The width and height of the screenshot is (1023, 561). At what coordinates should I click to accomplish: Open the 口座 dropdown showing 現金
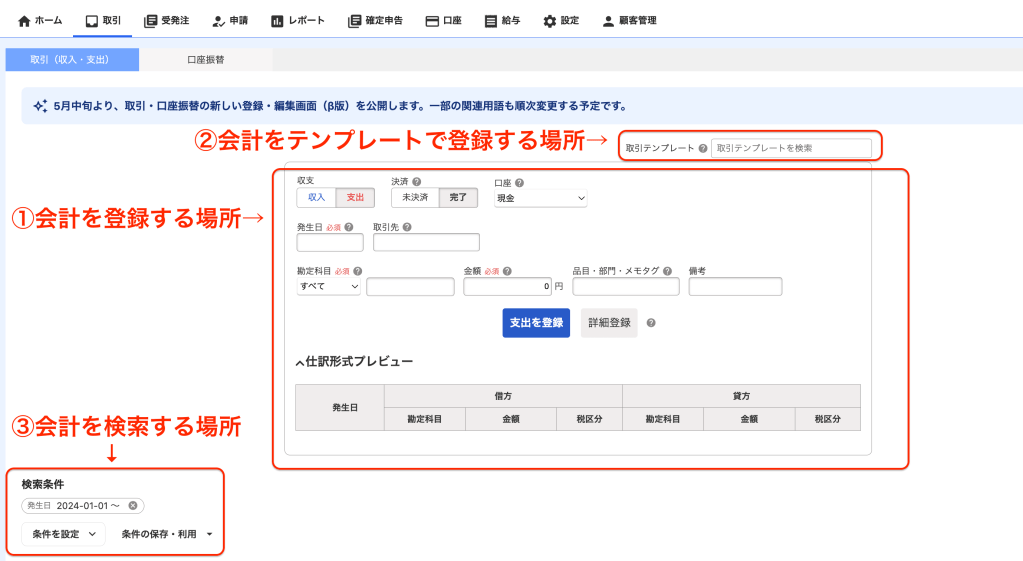point(540,198)
